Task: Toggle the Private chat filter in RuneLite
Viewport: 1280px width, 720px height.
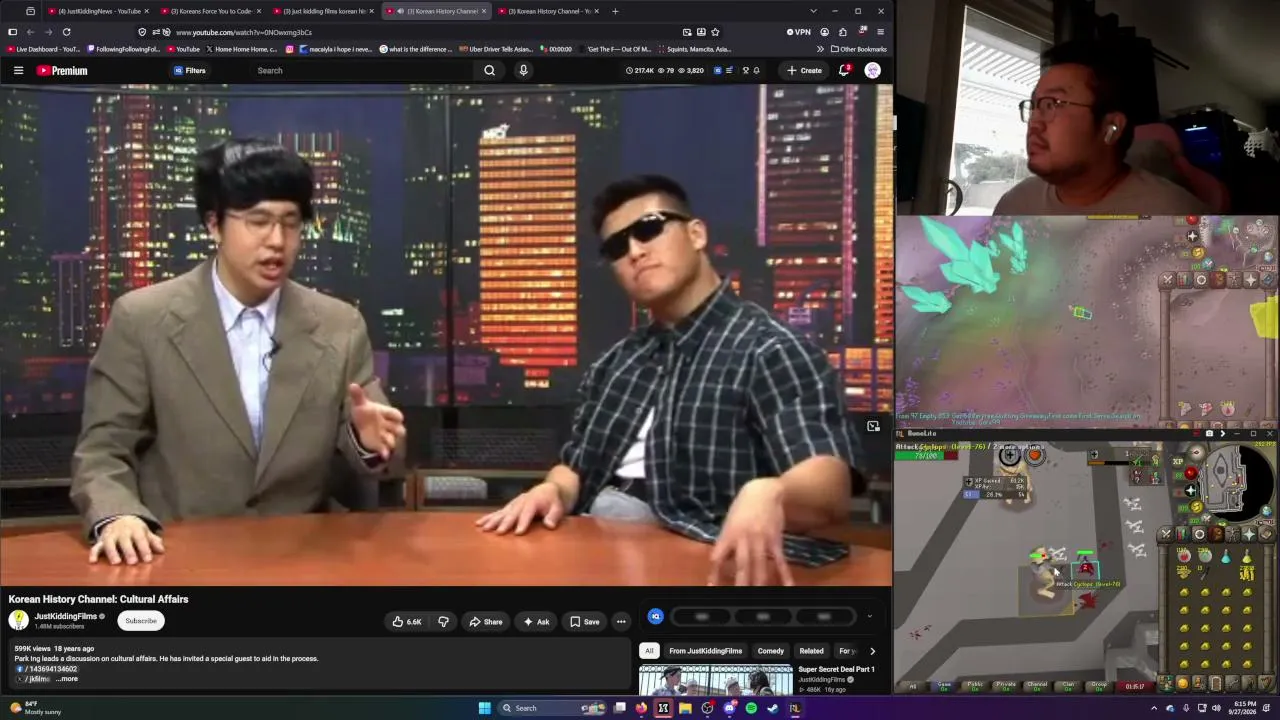Action: 1006,686
